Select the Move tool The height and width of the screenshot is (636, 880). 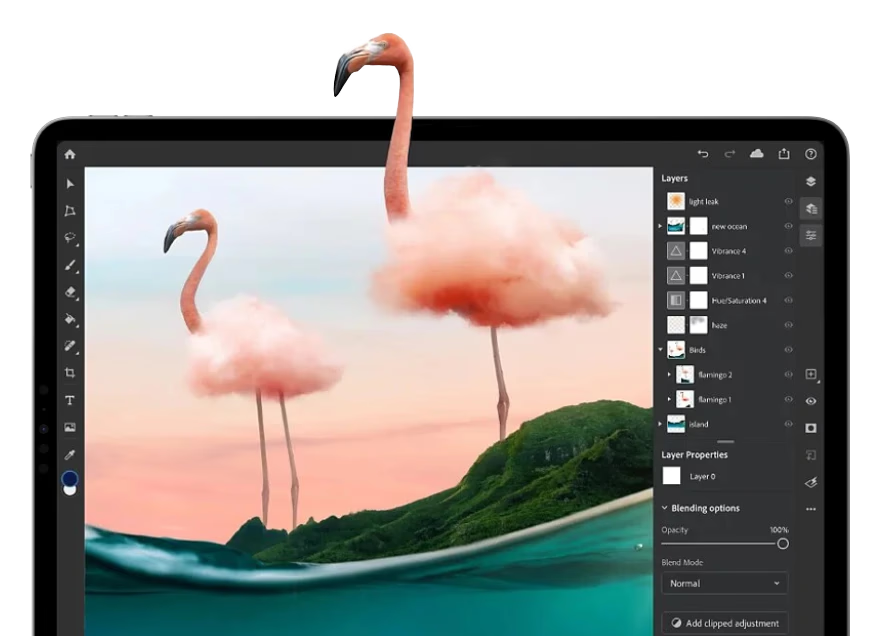coord(70,184)
